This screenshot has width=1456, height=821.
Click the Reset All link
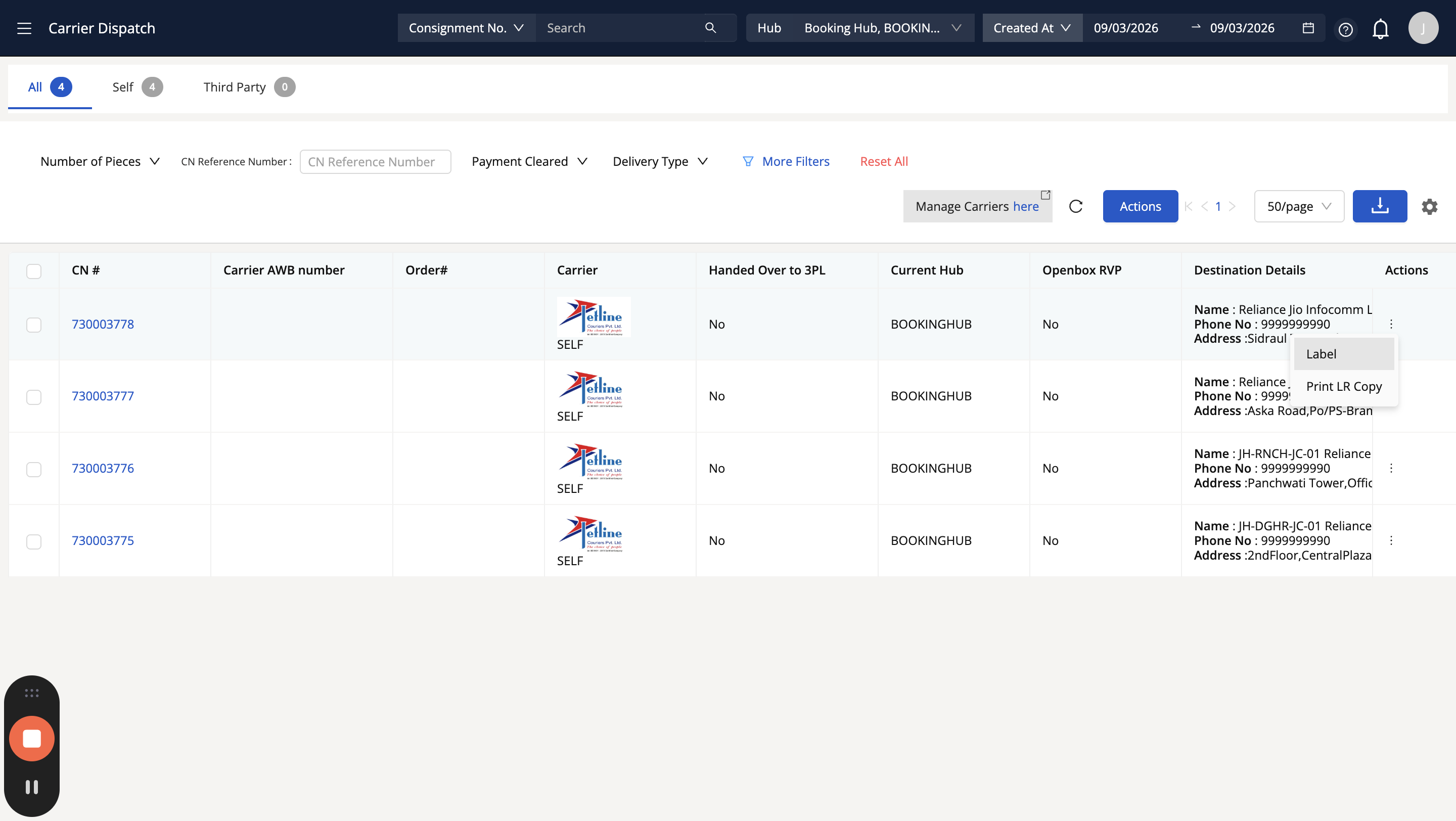click(x=883, y=162)
